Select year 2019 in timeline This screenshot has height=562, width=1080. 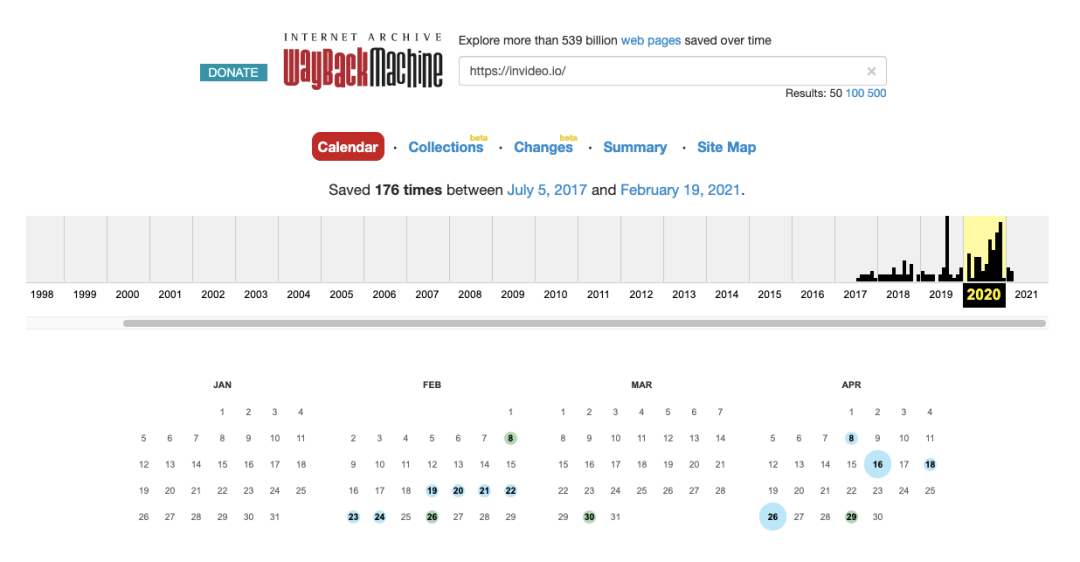[x=941, y=294]
